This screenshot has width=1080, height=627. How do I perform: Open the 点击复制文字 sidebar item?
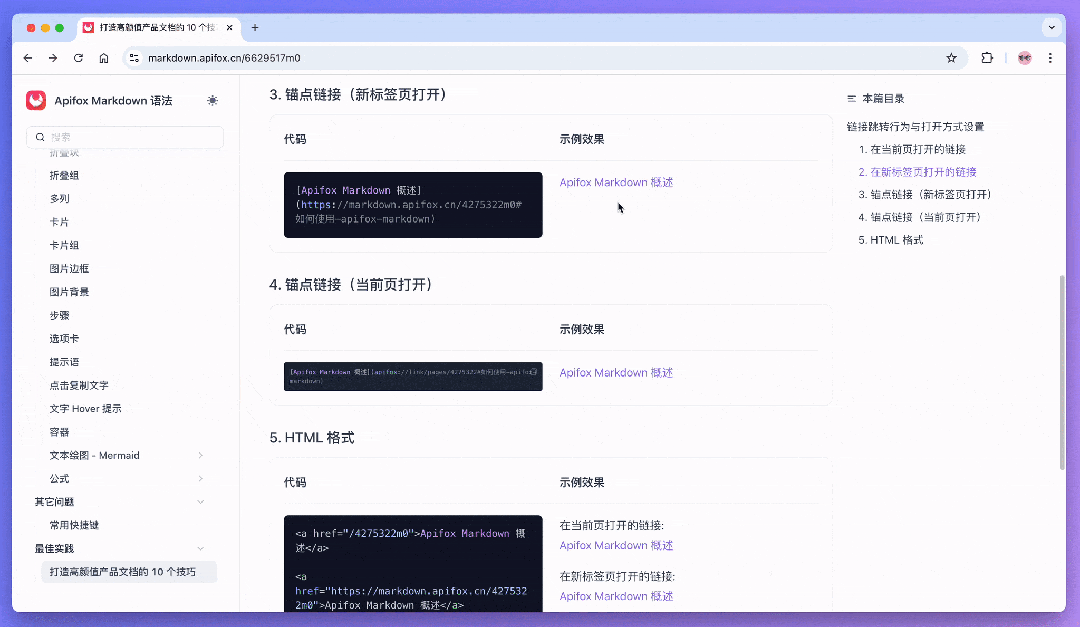tap(79, 385)
